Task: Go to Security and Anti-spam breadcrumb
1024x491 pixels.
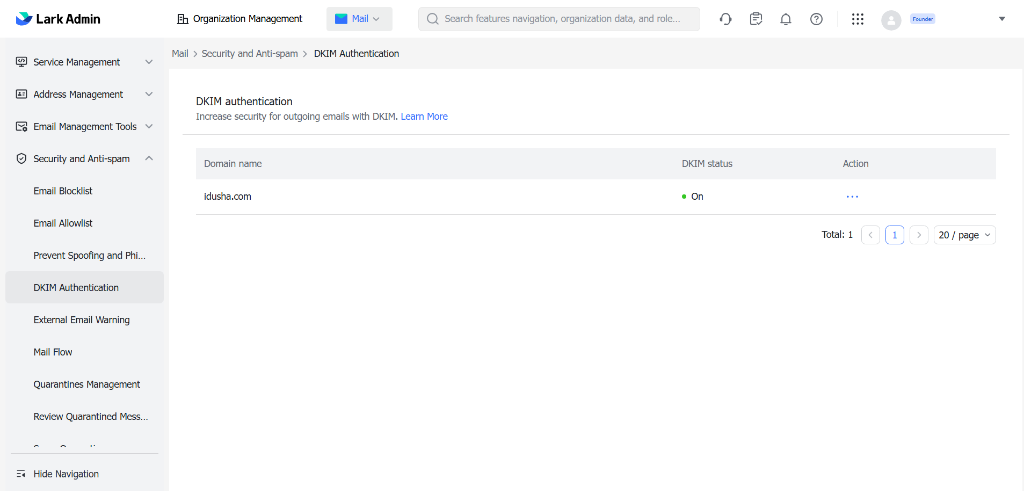Action: (250, 54)
